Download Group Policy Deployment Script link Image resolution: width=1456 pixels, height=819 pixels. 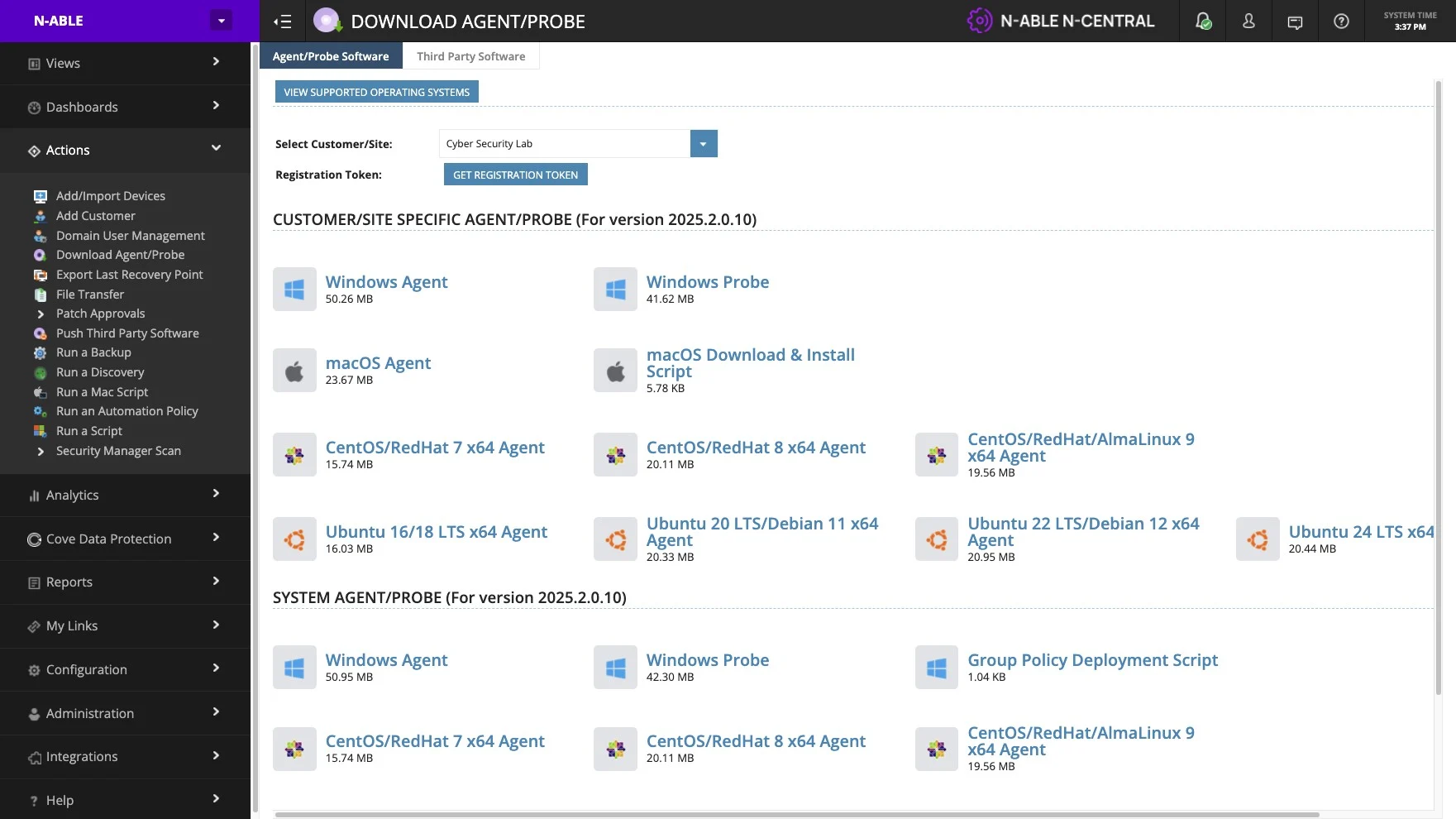click(1092, 660)
